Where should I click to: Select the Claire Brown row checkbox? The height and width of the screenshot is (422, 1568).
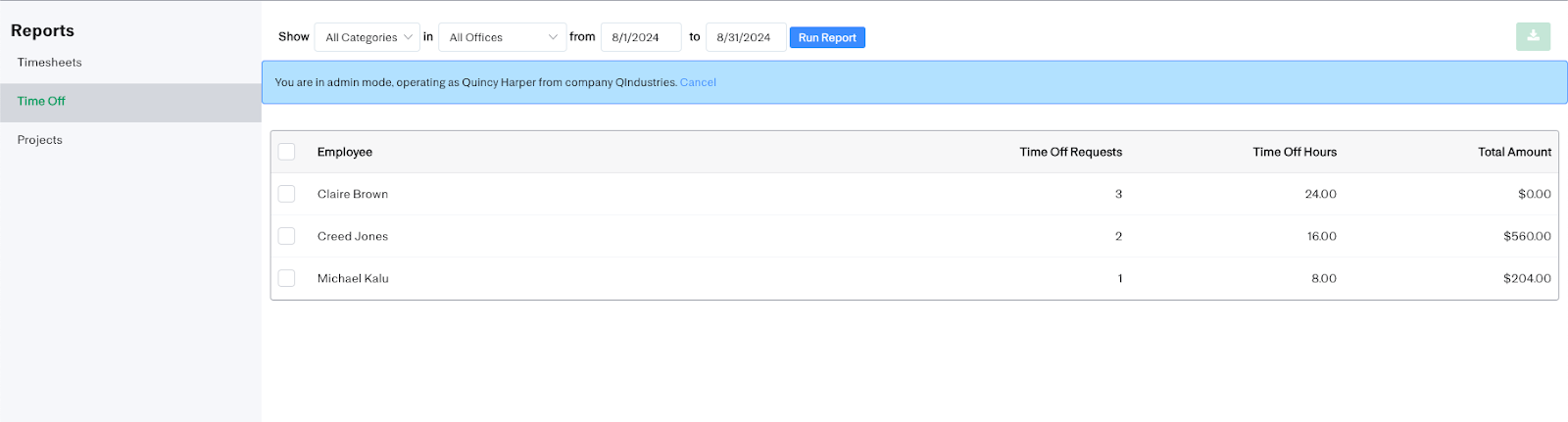click(x=286, y=194)
